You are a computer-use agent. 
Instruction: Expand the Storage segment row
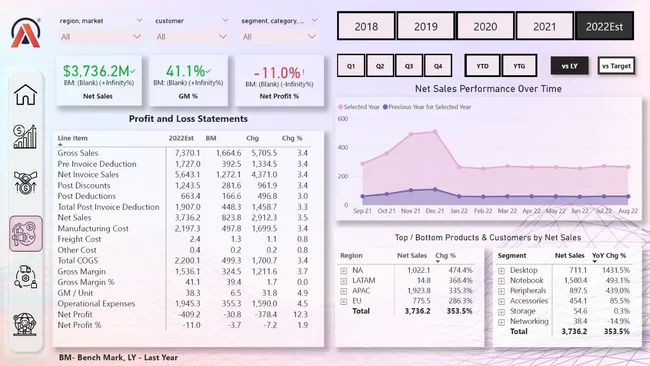click(x=501, y=312)
